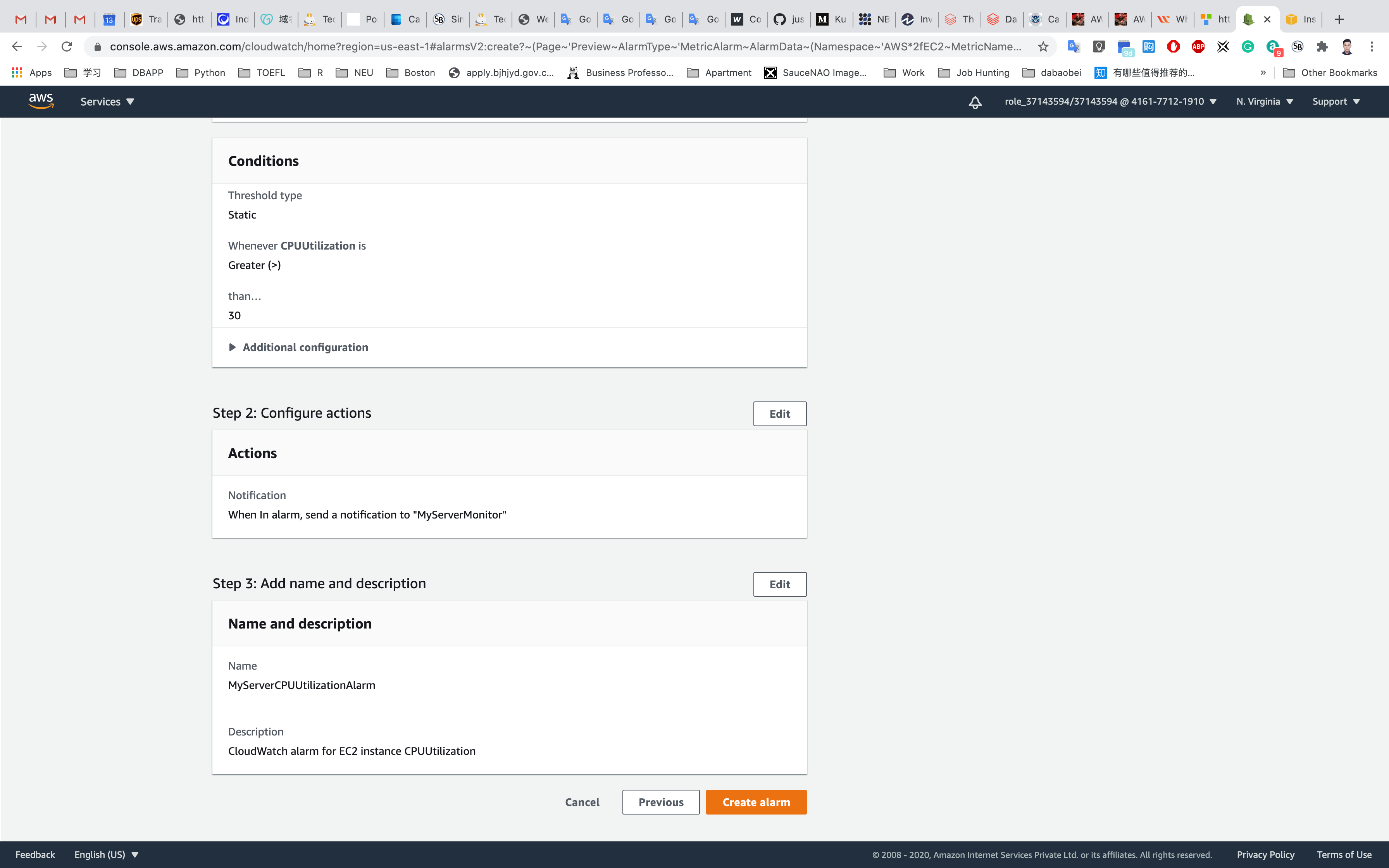This screenshot has width=1389, height=868.
Task: Click the Privacy Policy link
Action: tap(1265, 854)
